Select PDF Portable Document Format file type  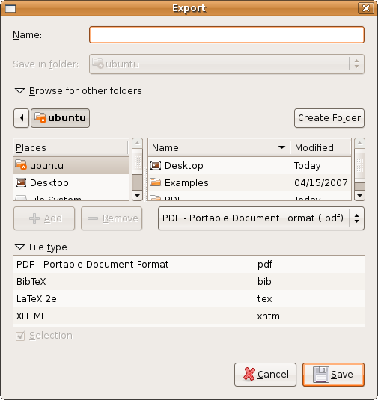[x=189, y=265]
